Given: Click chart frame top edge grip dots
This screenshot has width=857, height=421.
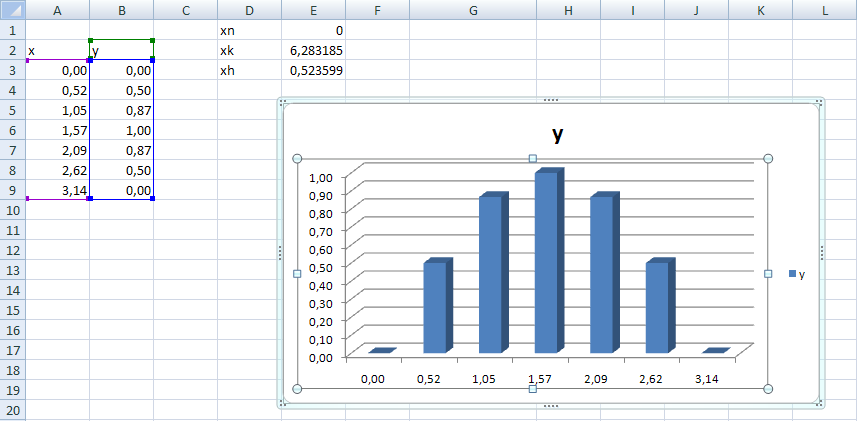Looking at the screenshot, I should 551,101.
